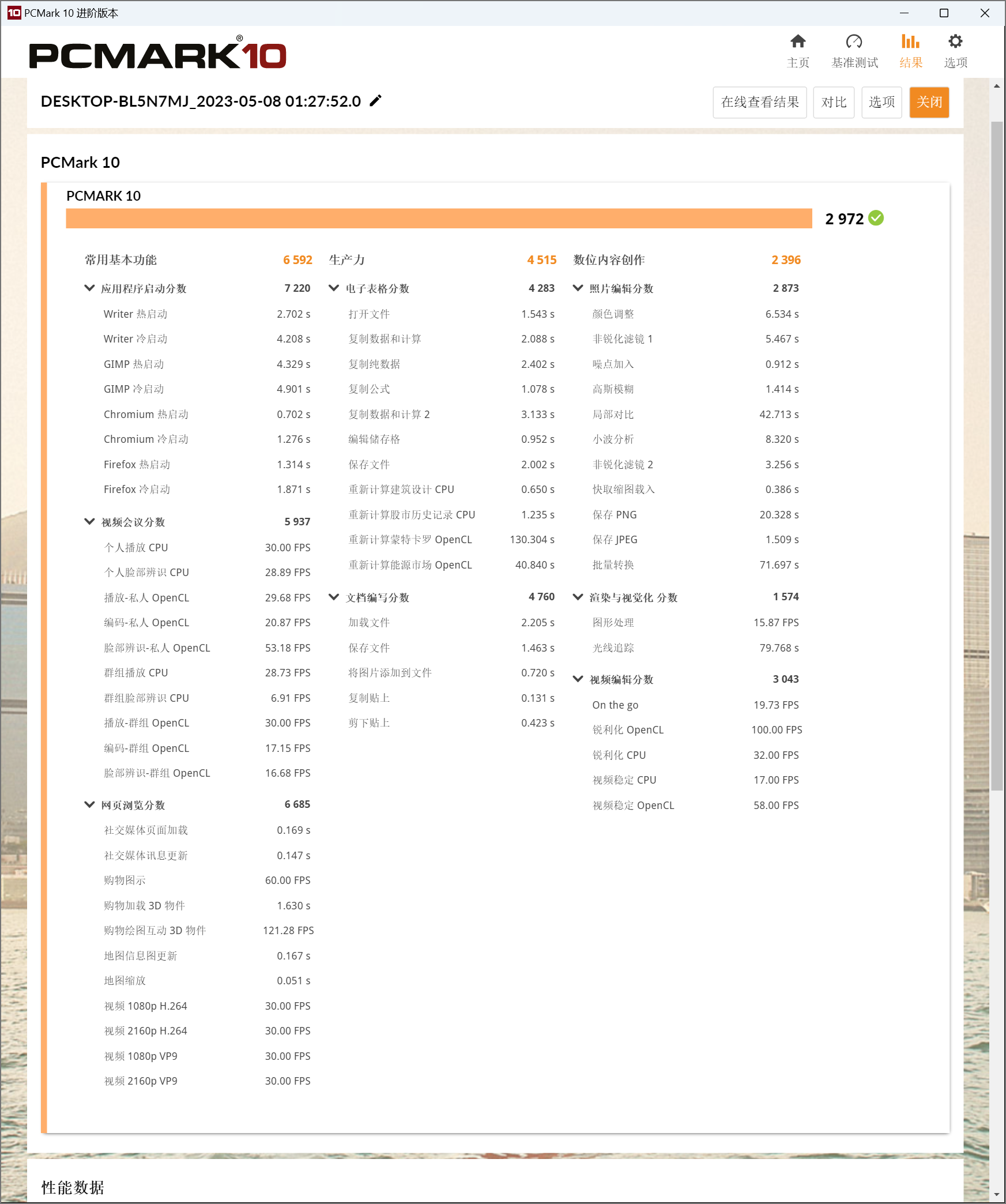Collapse the 应用程序启动分数 section

click(89, 288)
